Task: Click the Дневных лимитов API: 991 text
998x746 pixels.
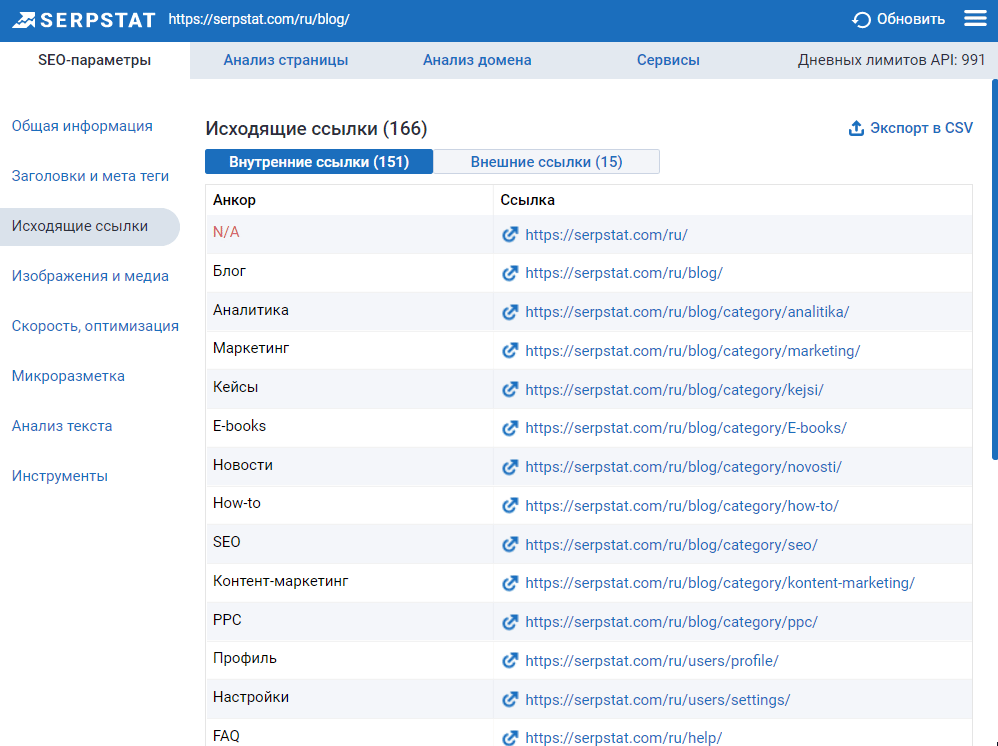Action: coord(891,60)
